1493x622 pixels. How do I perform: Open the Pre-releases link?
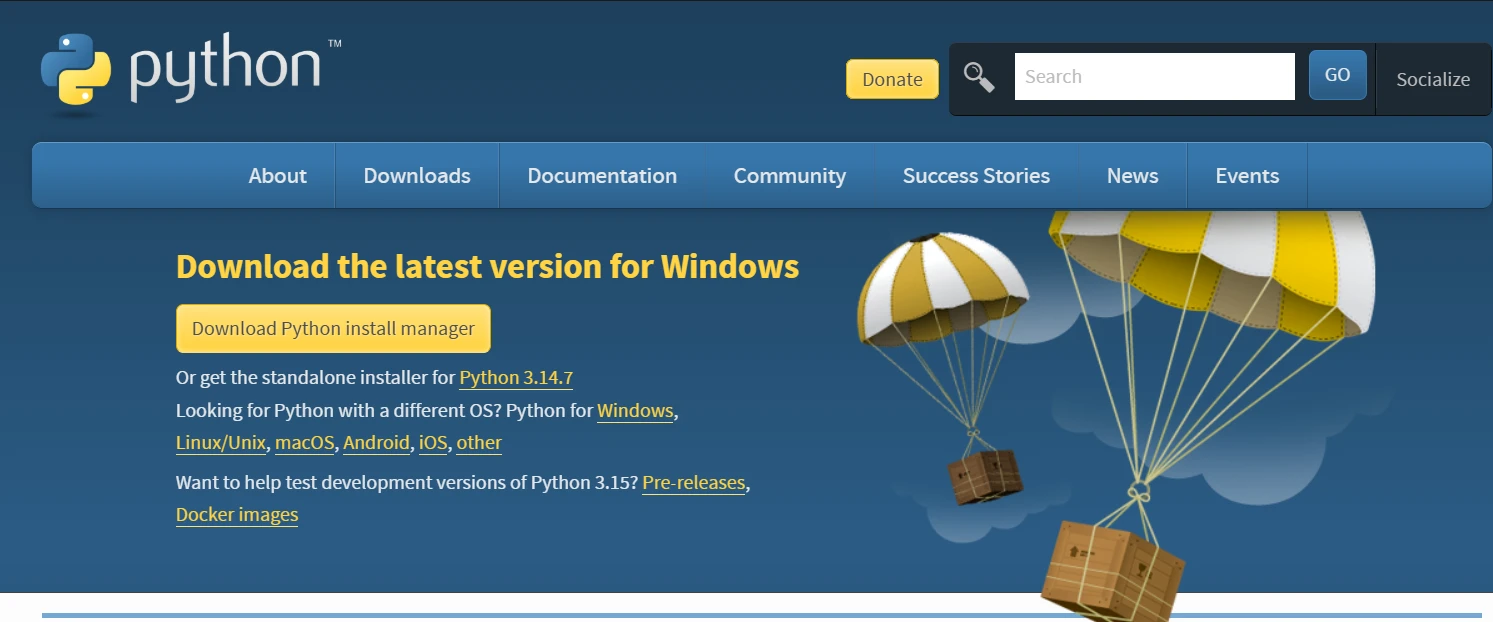694,483
